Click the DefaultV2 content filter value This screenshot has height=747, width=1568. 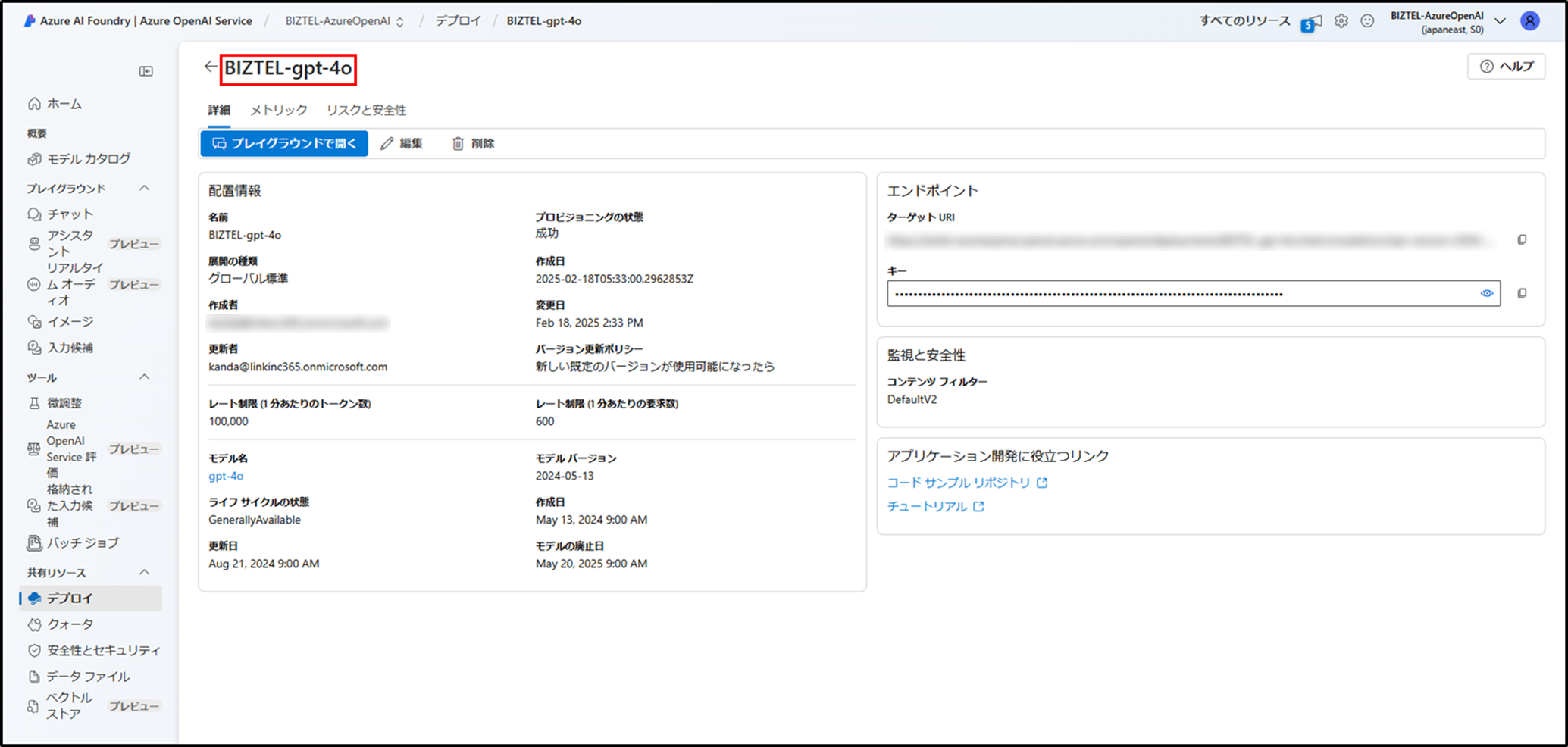click(912, 399)
